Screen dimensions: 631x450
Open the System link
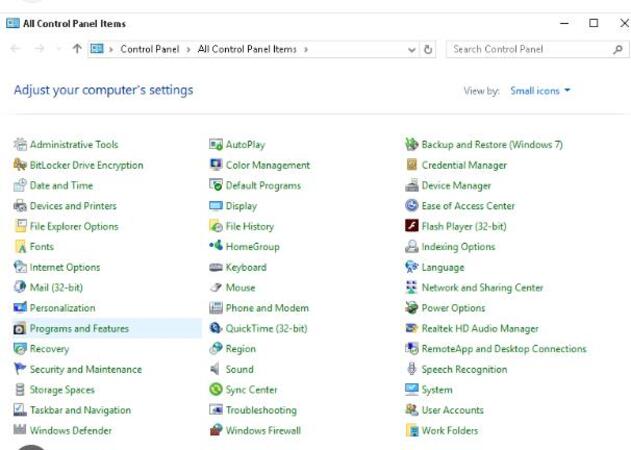coord(437,390)
